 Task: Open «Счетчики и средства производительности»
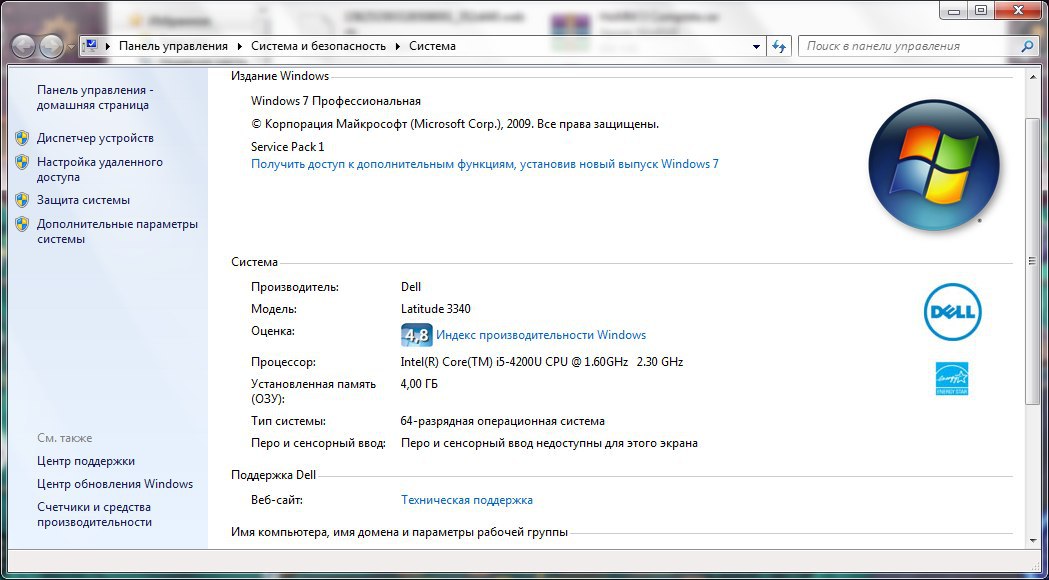94,514
